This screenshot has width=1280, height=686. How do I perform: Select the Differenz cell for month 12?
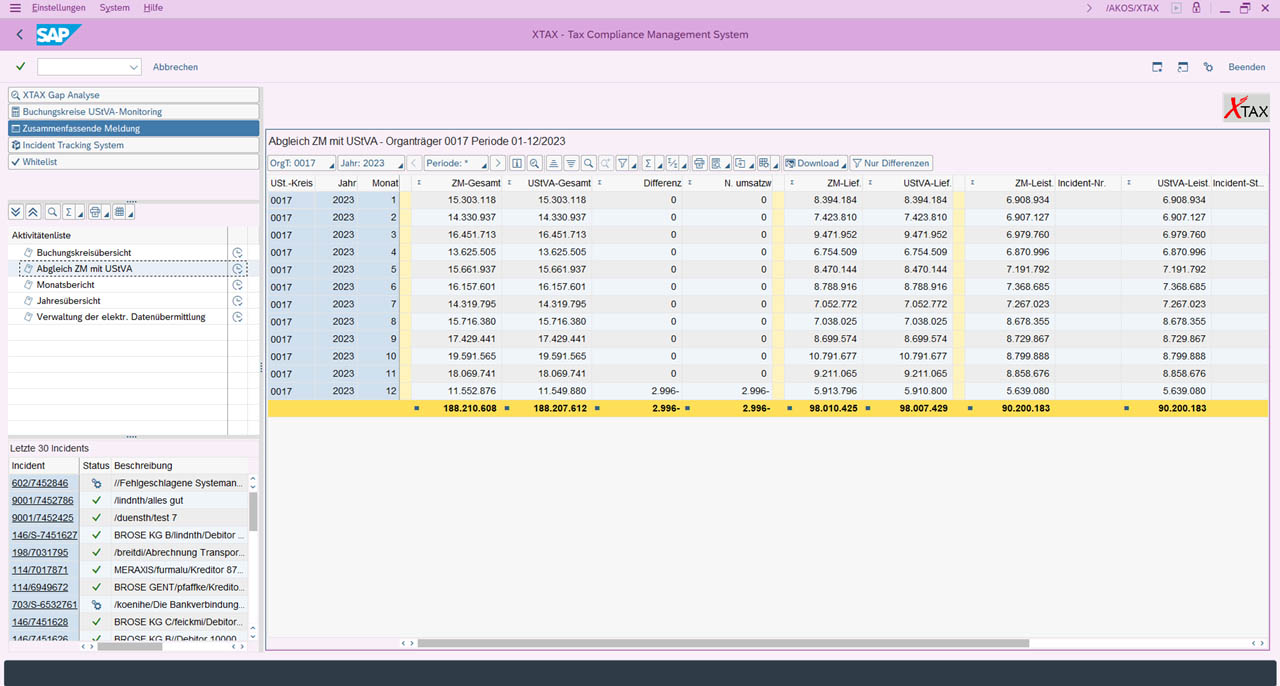click(x=640, y=391)
